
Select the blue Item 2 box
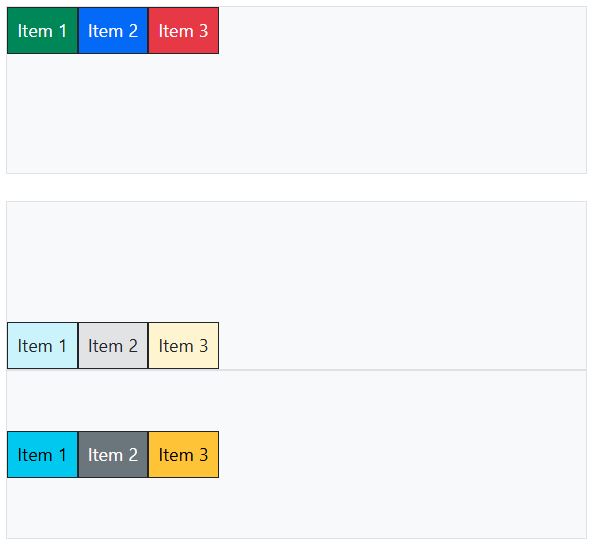click(x=113, y=31)
